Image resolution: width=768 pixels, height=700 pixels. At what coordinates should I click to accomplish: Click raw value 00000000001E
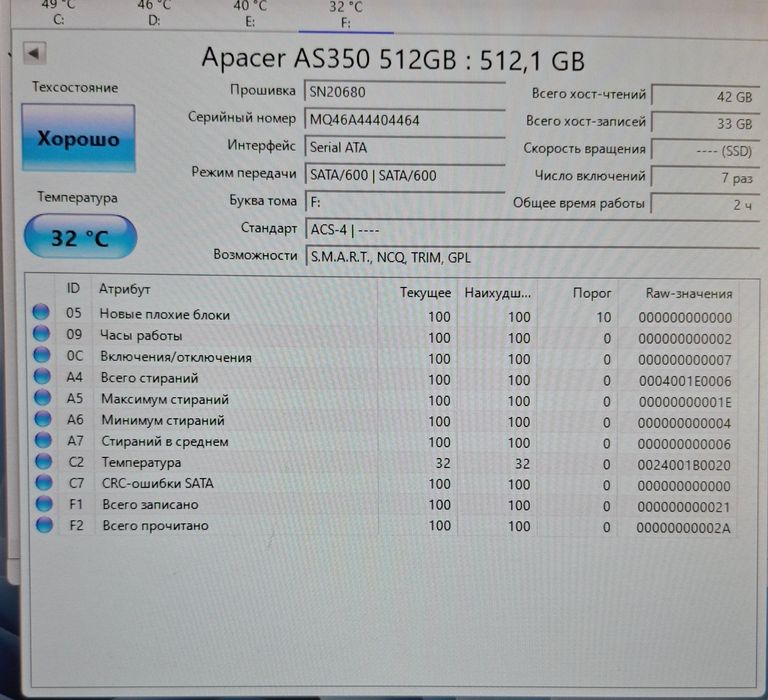click(x=685, y=402)
